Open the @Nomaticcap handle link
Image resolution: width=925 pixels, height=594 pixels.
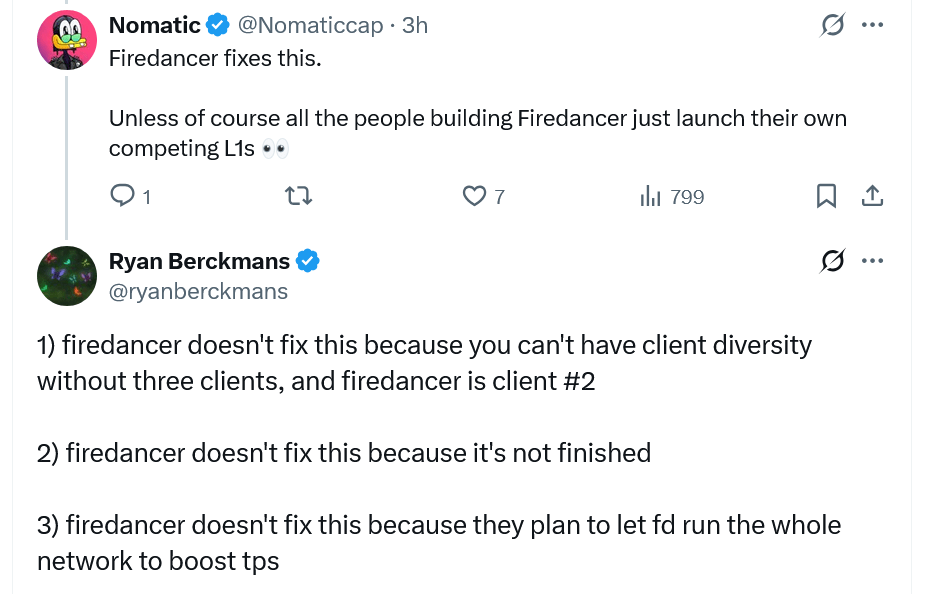point(310,25)
